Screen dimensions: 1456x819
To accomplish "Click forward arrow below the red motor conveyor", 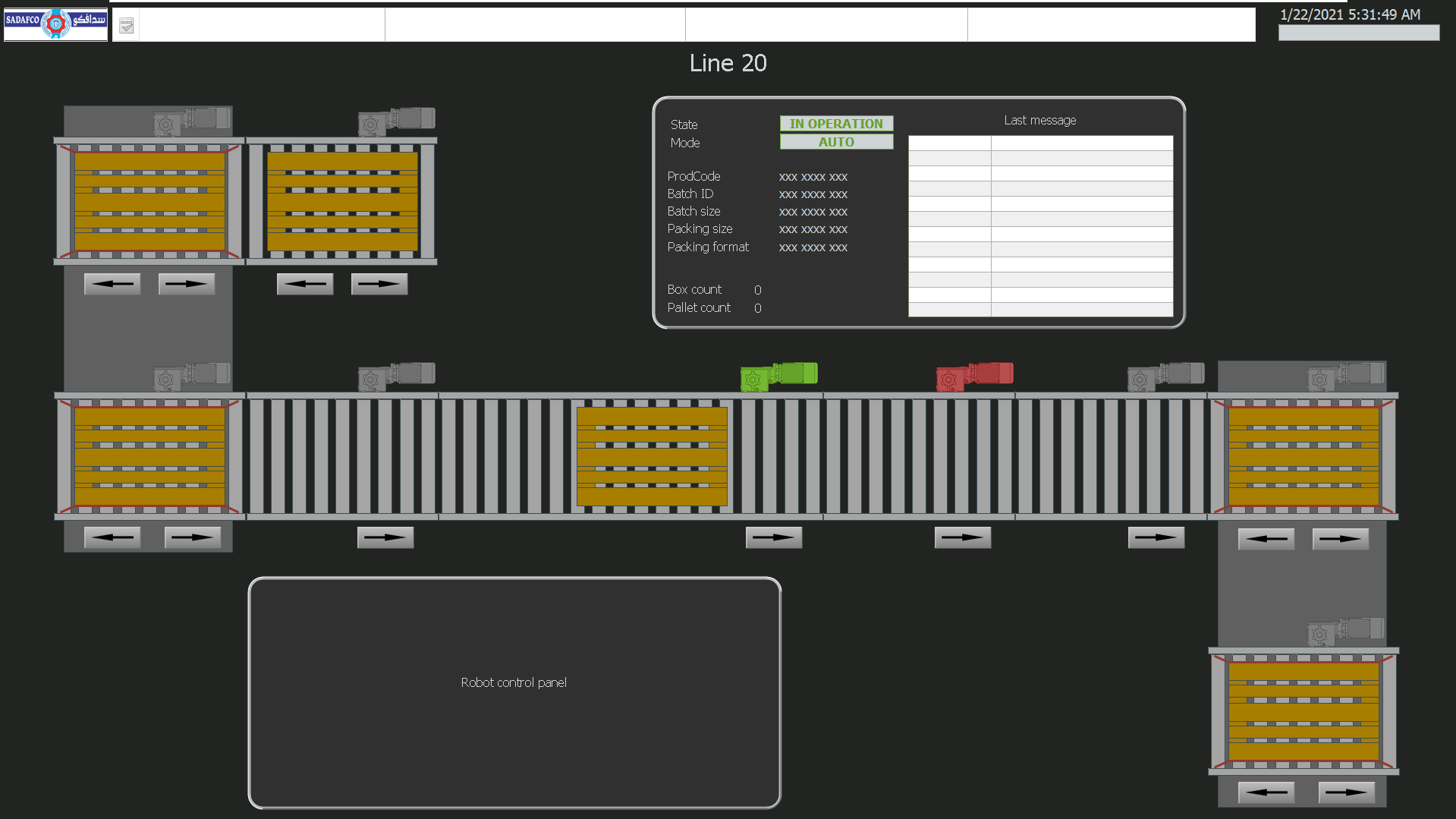I will (963, 537).
